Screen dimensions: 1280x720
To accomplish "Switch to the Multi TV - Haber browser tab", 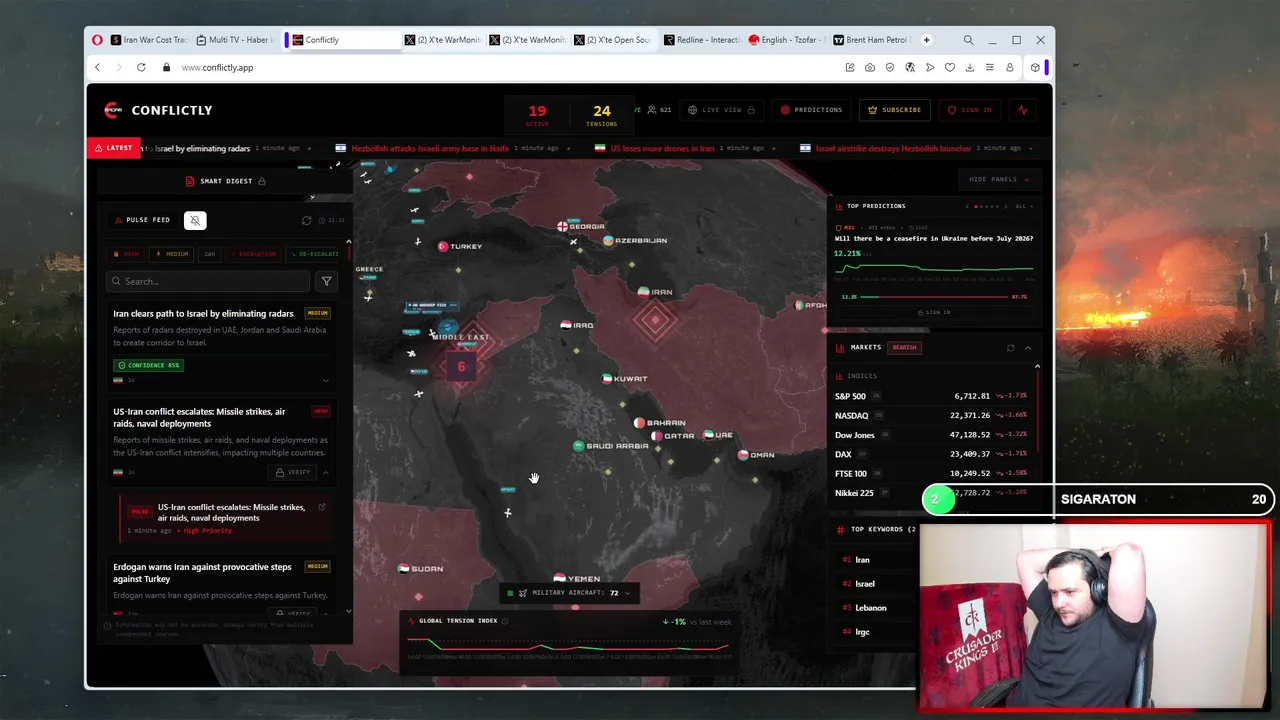I will click(234, 40).
